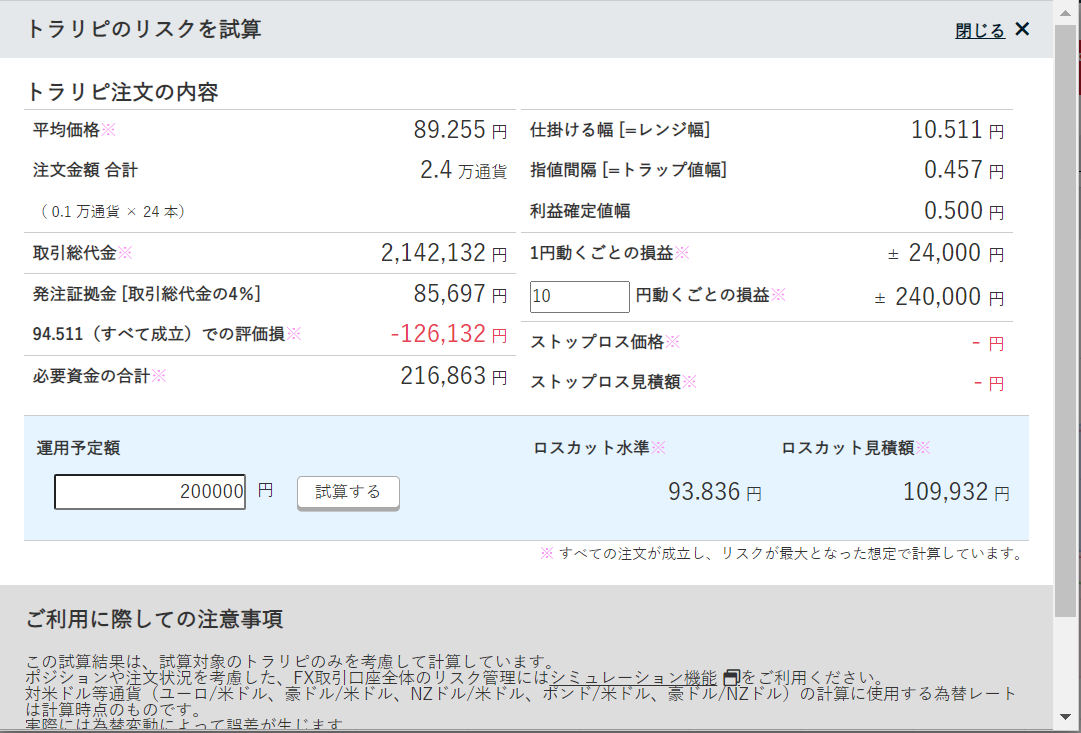The width and height of the screenshot is (1081, 733).
Task: Click the ※ mark next to 取引総代金
Action: point(125,253)
